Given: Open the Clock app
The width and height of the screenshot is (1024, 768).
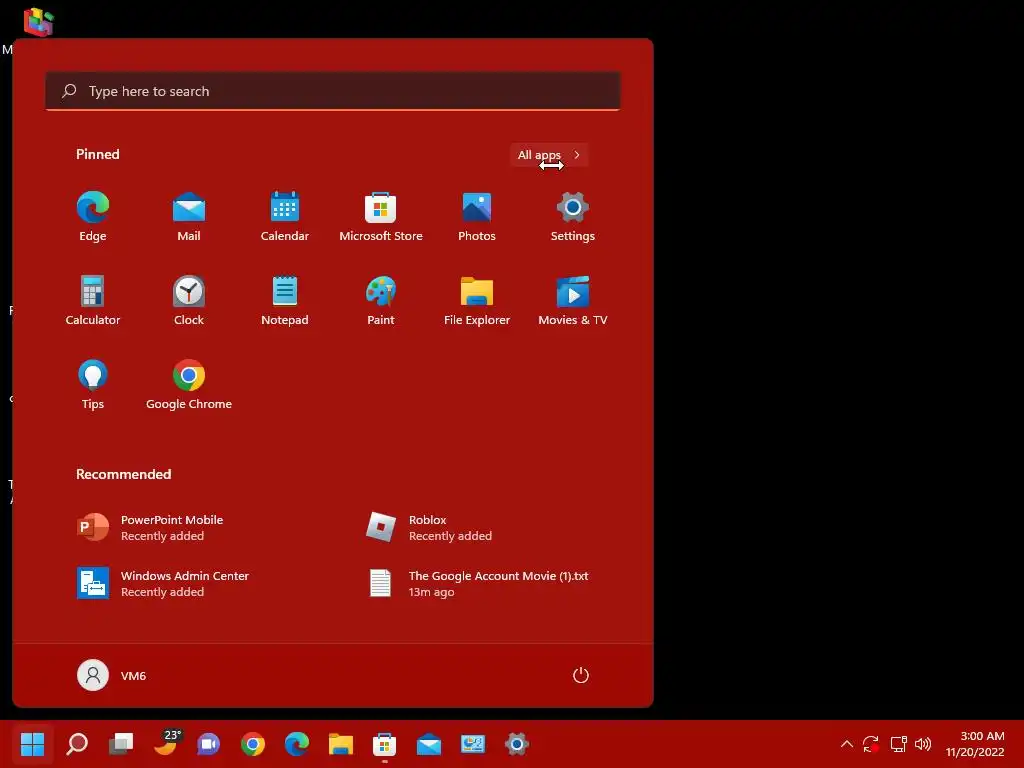Looking at the screenshot, I should pos(189,300).
